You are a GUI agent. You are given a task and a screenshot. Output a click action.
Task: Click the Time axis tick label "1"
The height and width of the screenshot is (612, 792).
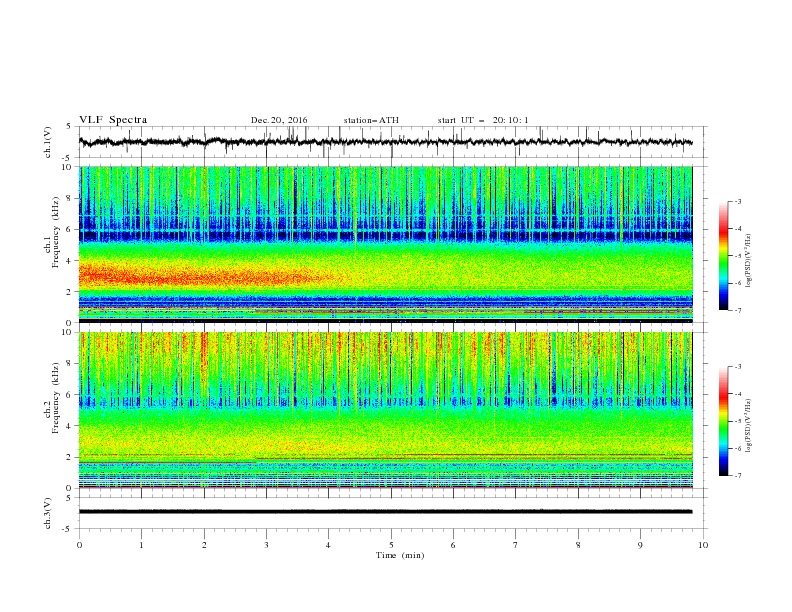tap(142, 545)
